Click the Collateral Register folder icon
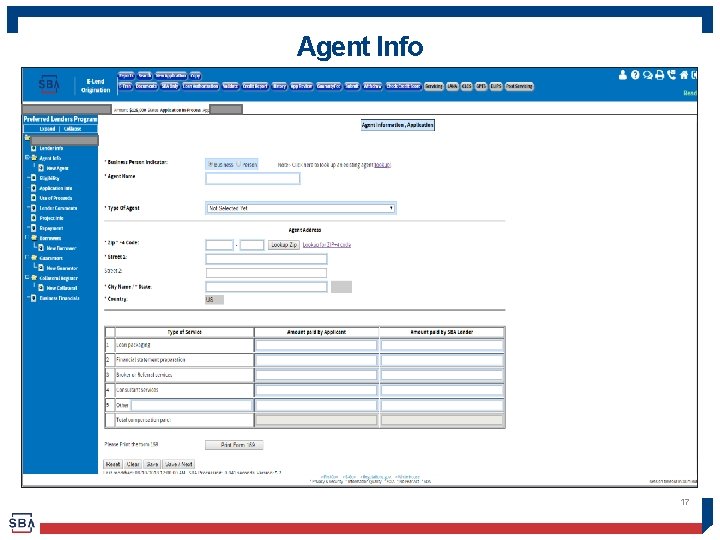The height and width of the screenshot is (540, 720). (x=34, y=278)
